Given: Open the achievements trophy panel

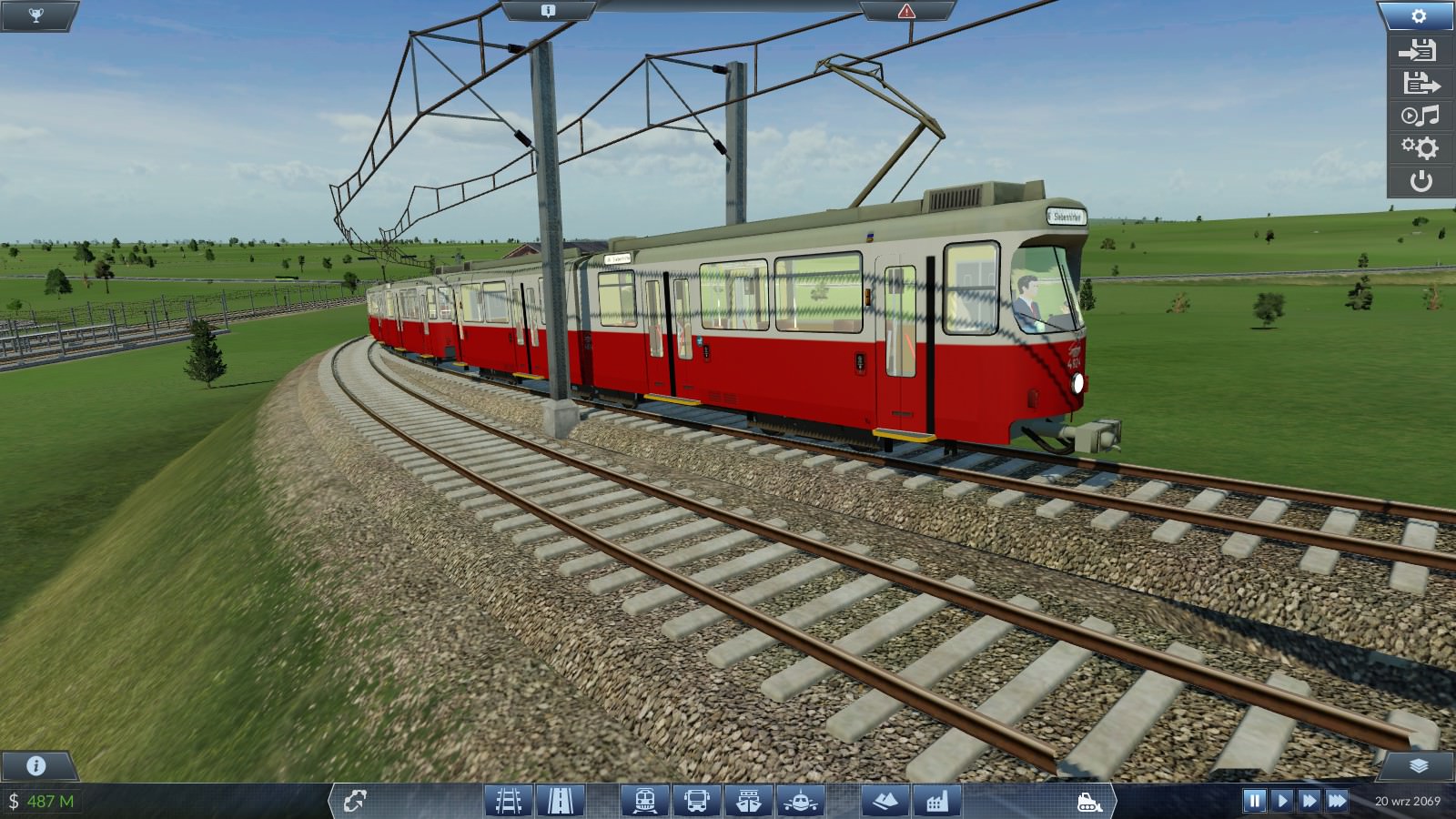Looking at the screenshot, I should 36,15.
